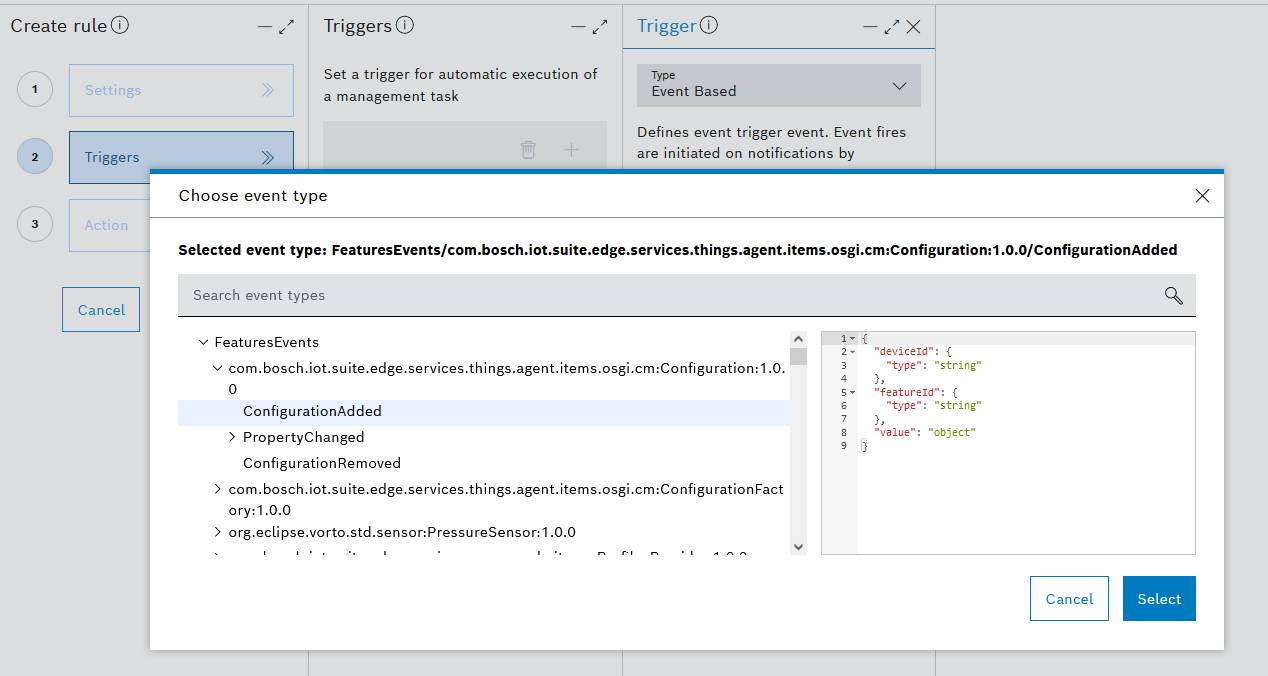Click the tree scrollbar down arrow
This screenshot has width=1268, height=676.
798,546
